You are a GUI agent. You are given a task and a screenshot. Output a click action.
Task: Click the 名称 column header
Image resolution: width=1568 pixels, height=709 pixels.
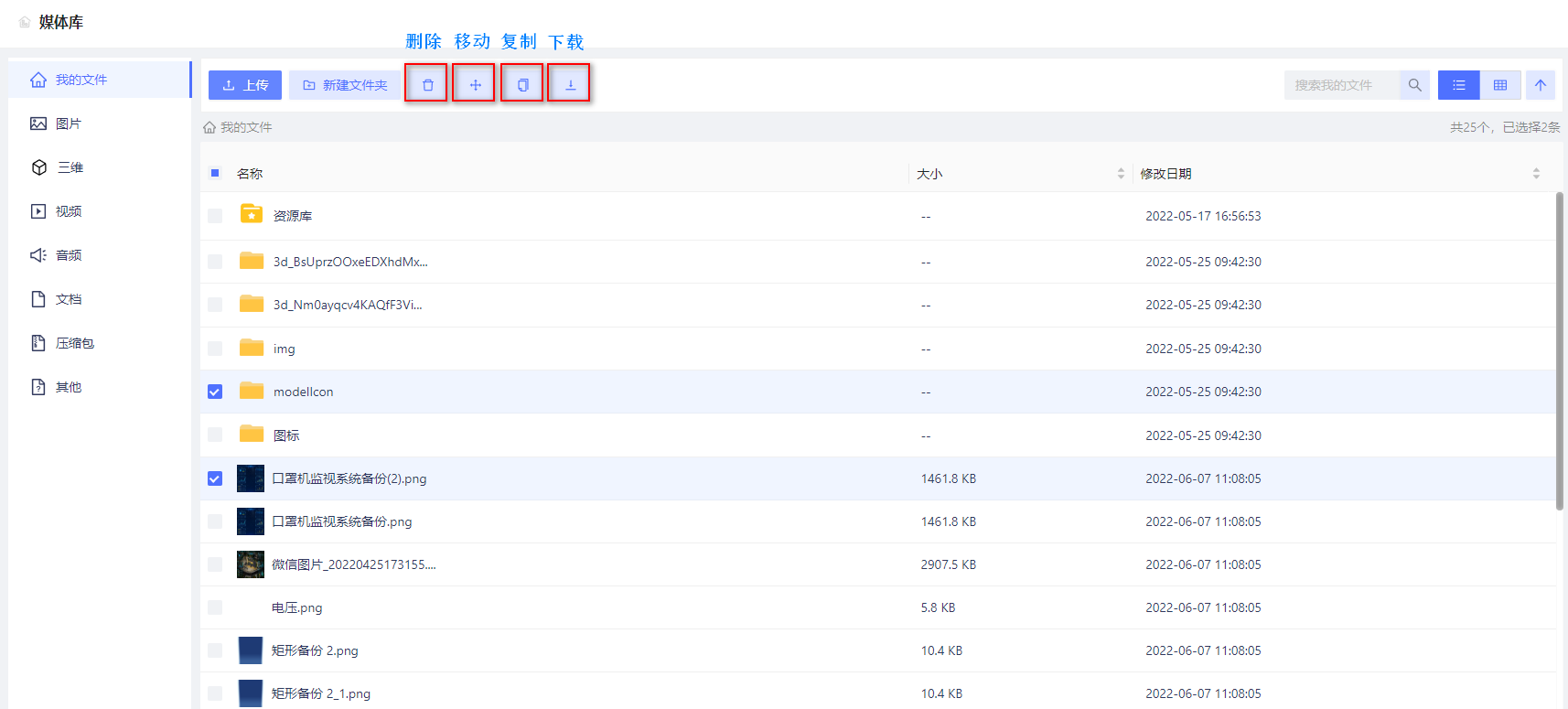pyautogui.click(x=250, y=174)
